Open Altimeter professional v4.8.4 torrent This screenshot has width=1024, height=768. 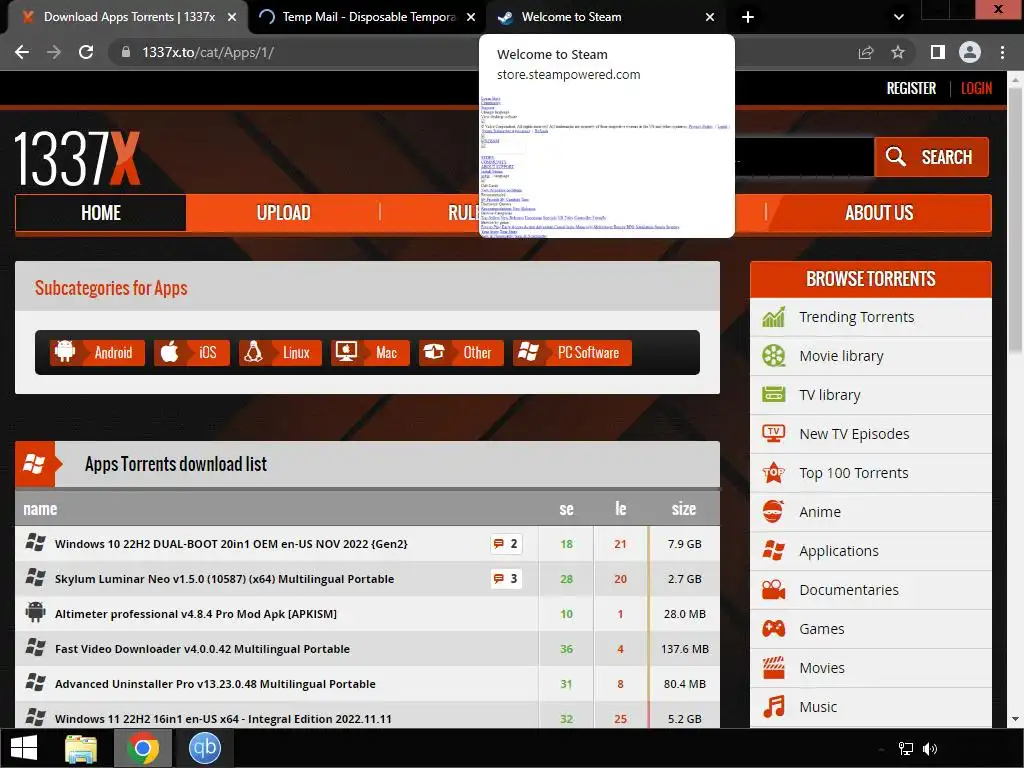pyautogui.click(x=196, y=614)
